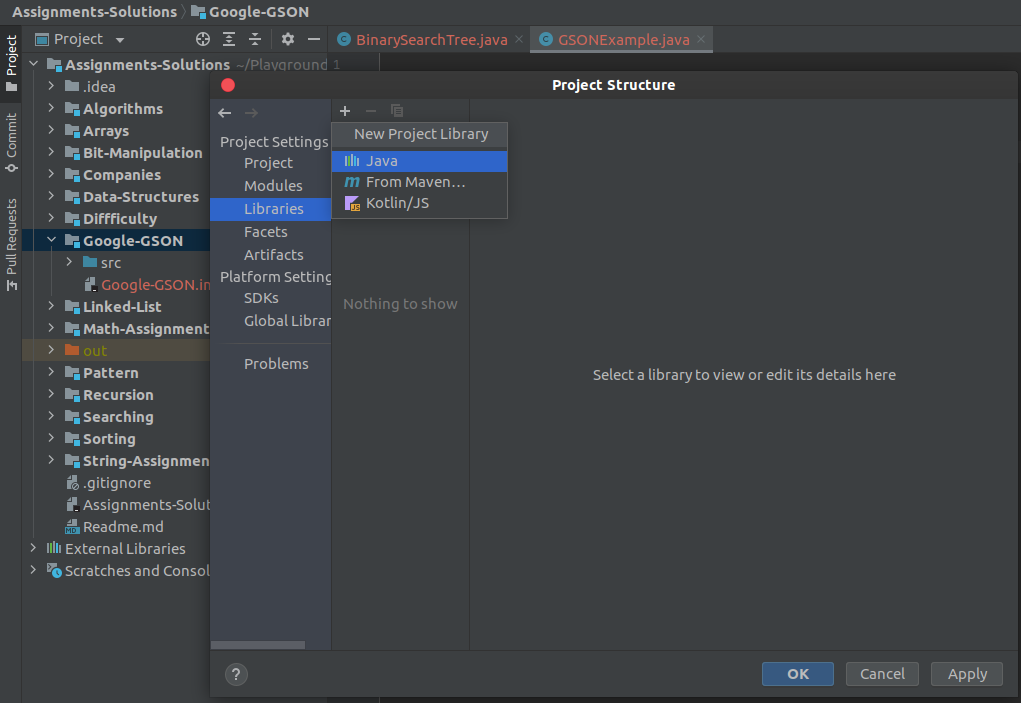The height and width of the screenshot is (703, 1021).
Task: Select the Diffficulty module in tree
Action: (120, 219)
